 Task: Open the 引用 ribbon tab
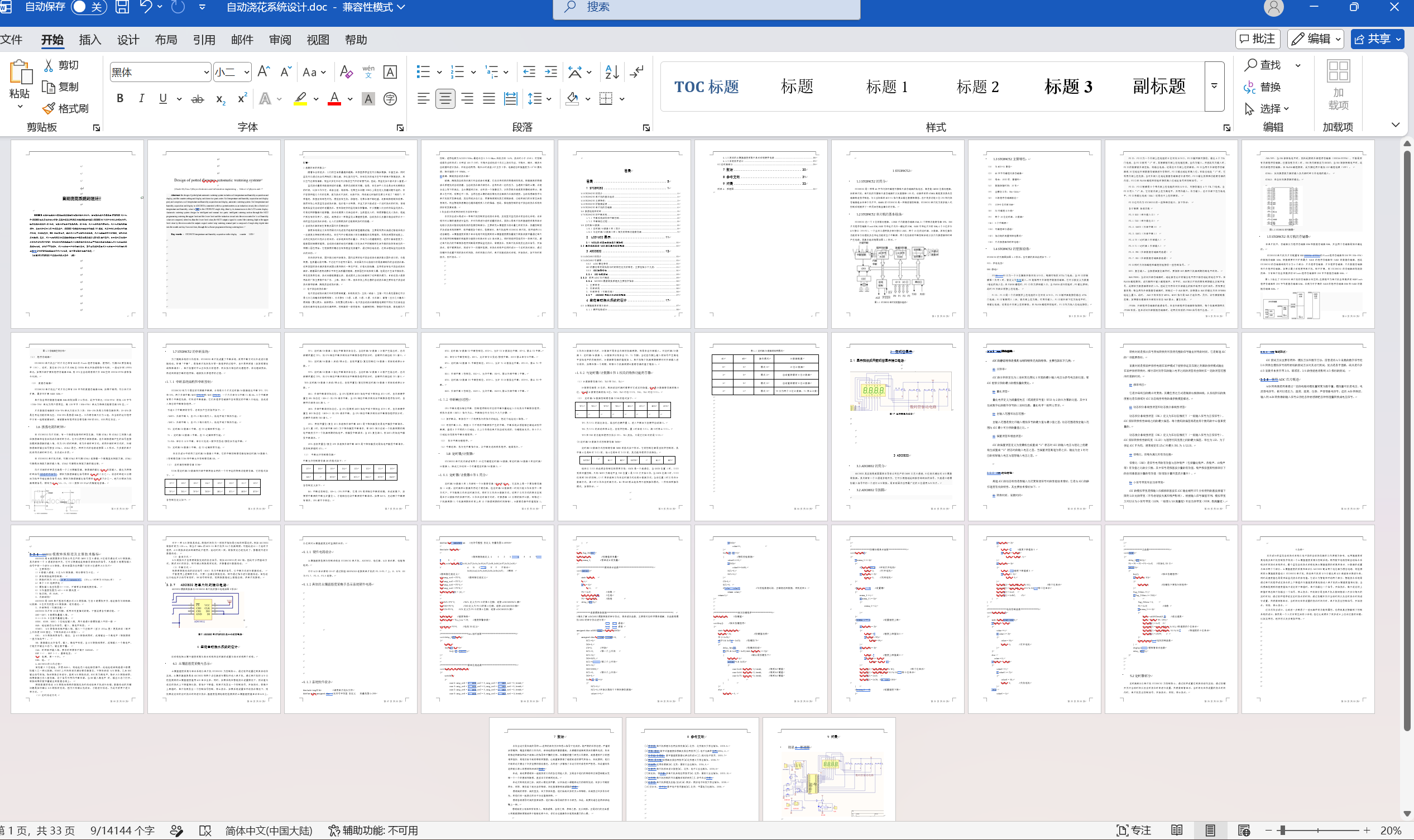204,40
